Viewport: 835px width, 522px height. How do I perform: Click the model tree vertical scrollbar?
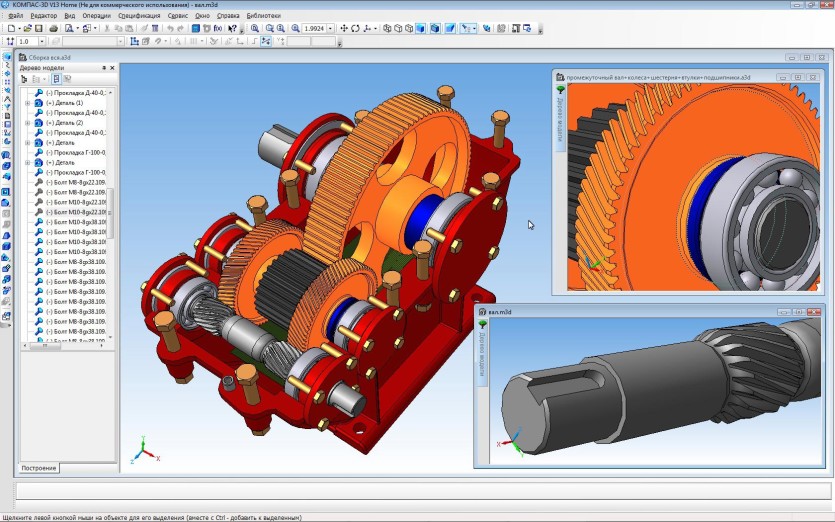tap(110, 215)
